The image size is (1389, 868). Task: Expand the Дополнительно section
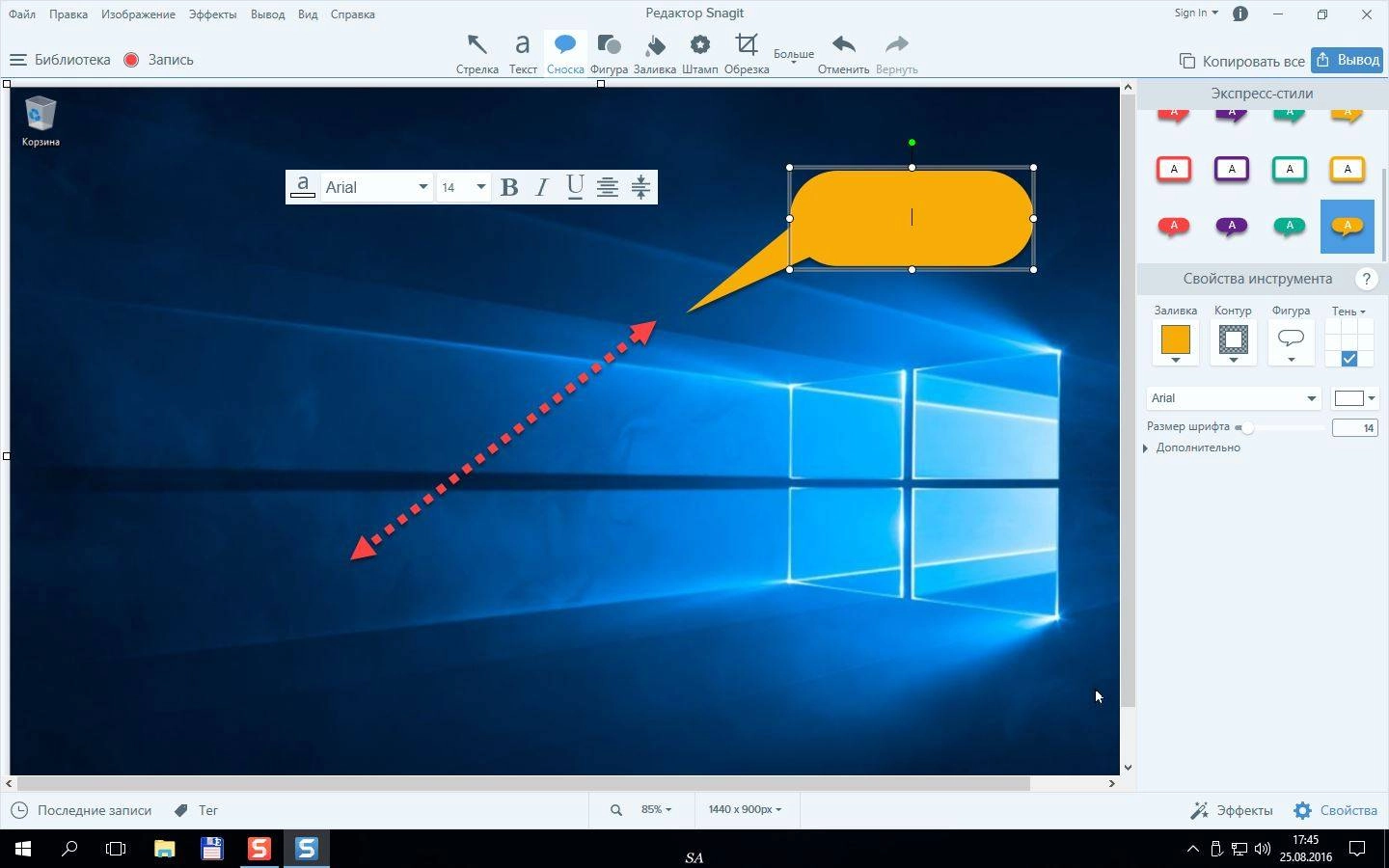1192,448
